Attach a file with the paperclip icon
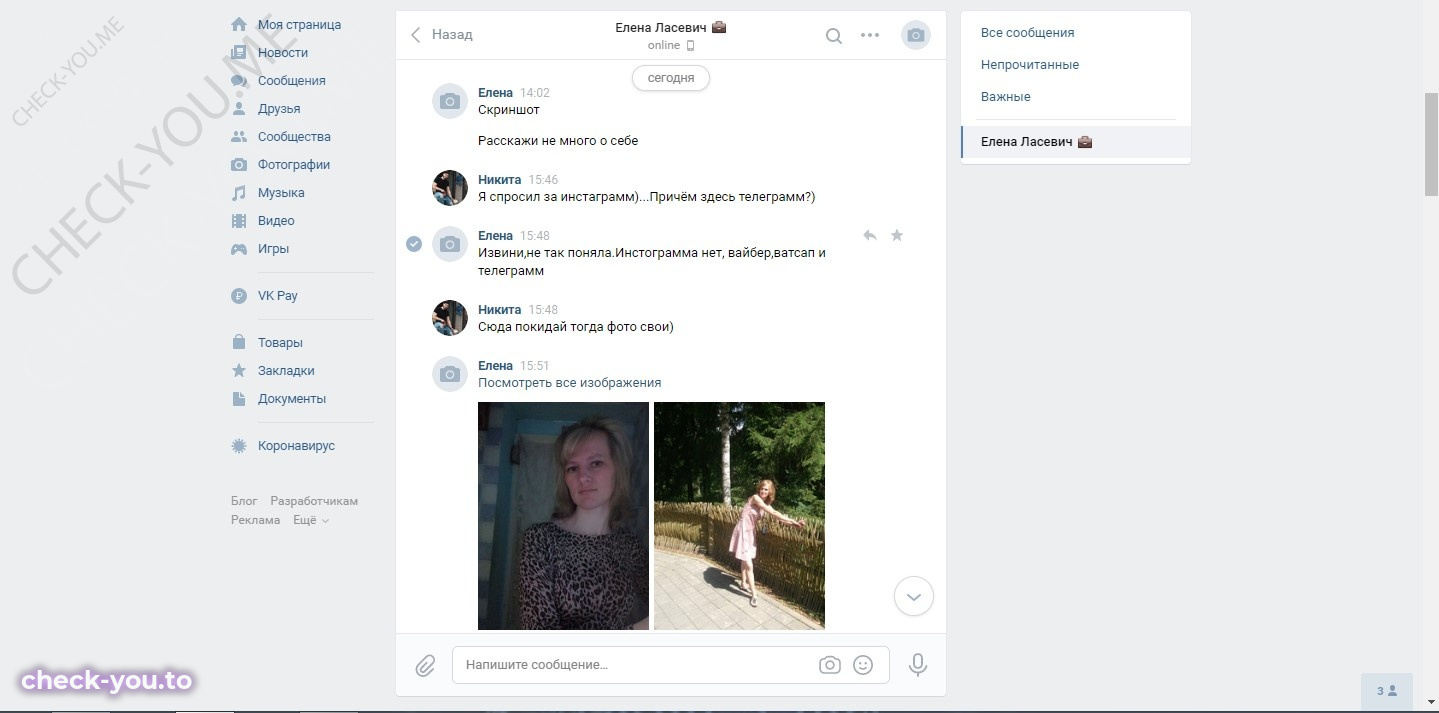This screenshot has height=713, width=1439. [x=425, y=665]
